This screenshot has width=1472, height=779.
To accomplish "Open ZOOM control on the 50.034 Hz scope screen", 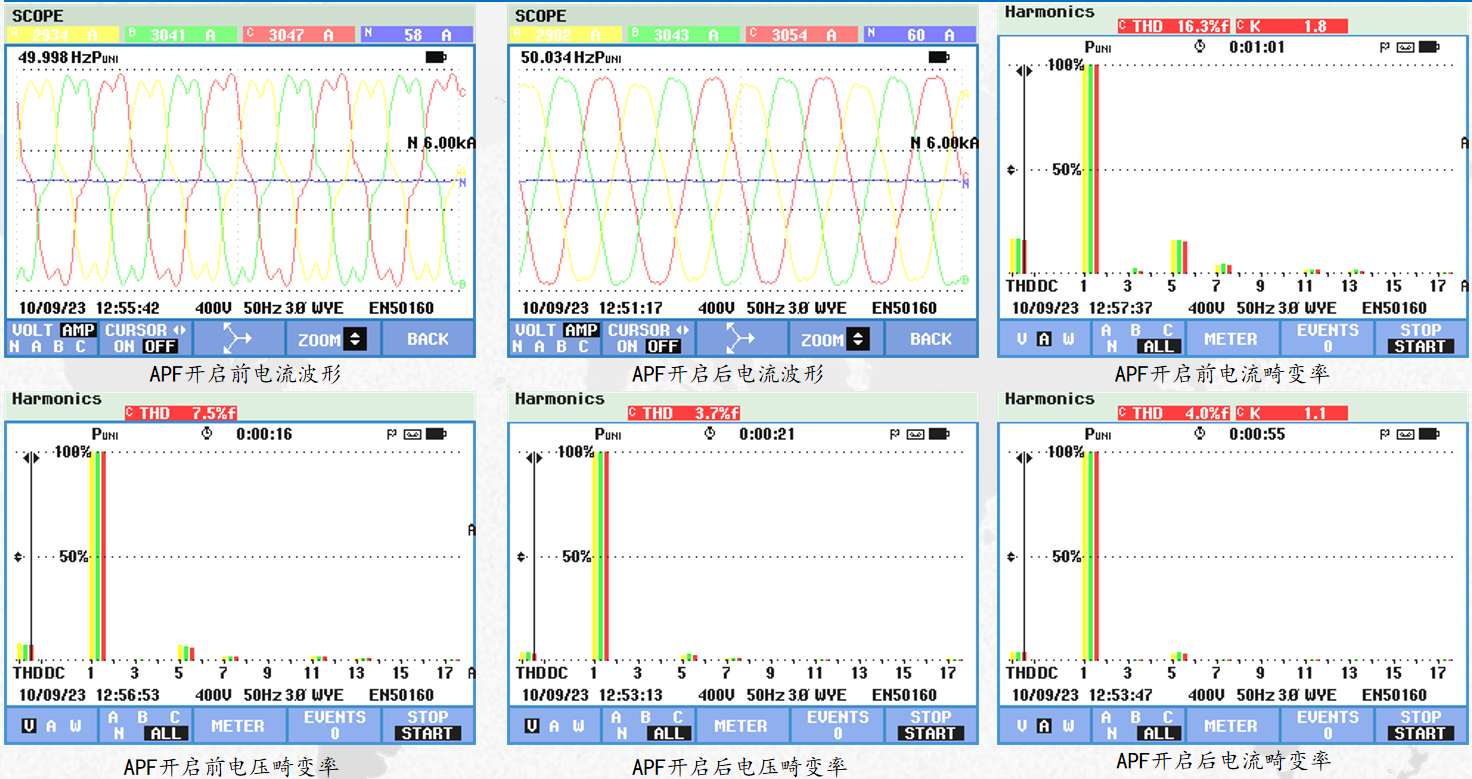I will pos(835,340).
